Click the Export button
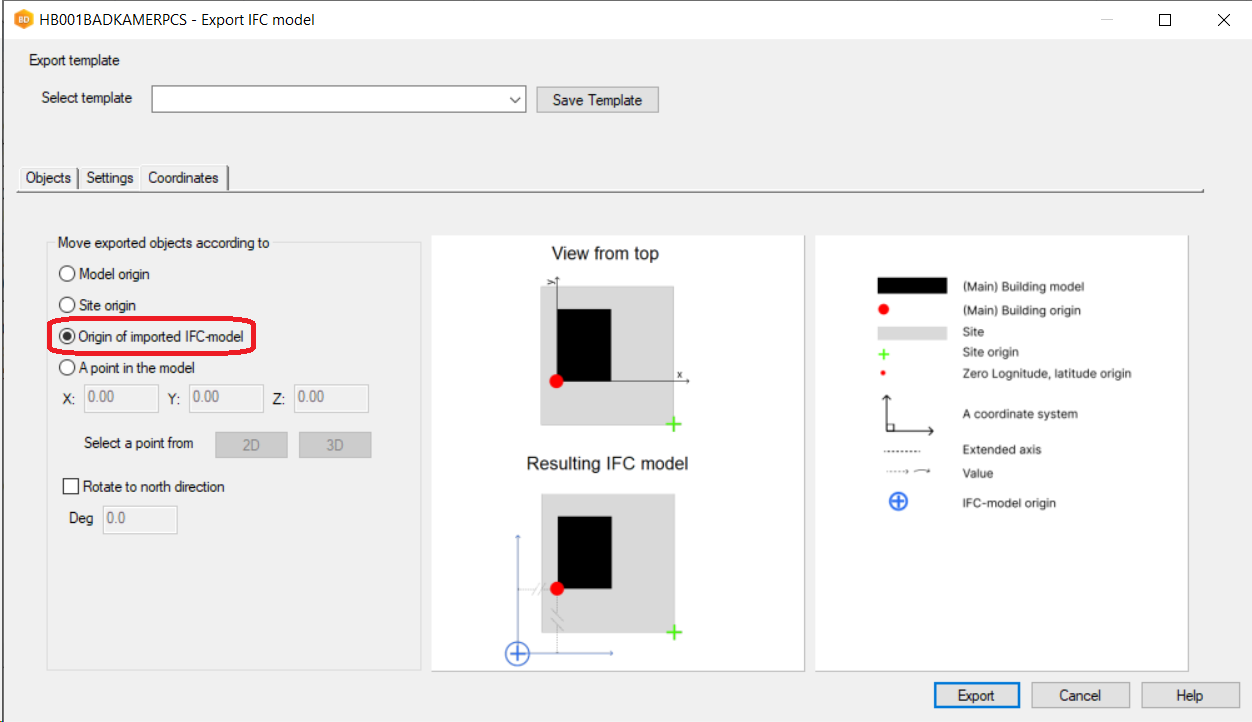The height and width of the screenshot is (722, 1252). point(976,695)
